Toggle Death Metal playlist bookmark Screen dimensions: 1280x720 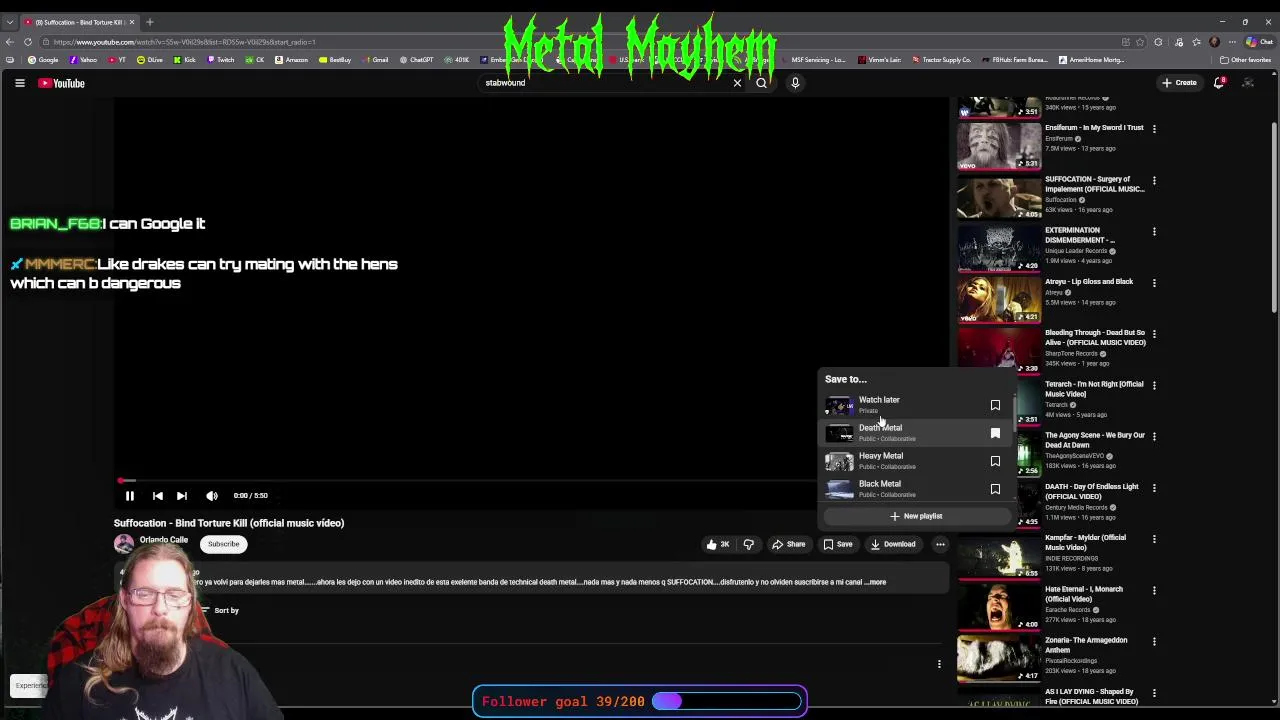coord(995,433)
